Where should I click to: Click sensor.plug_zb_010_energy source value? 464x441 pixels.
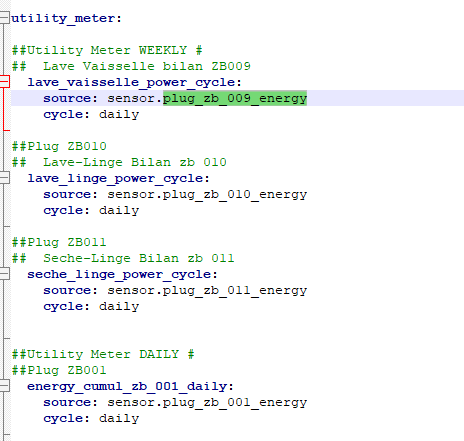point(207,194)
